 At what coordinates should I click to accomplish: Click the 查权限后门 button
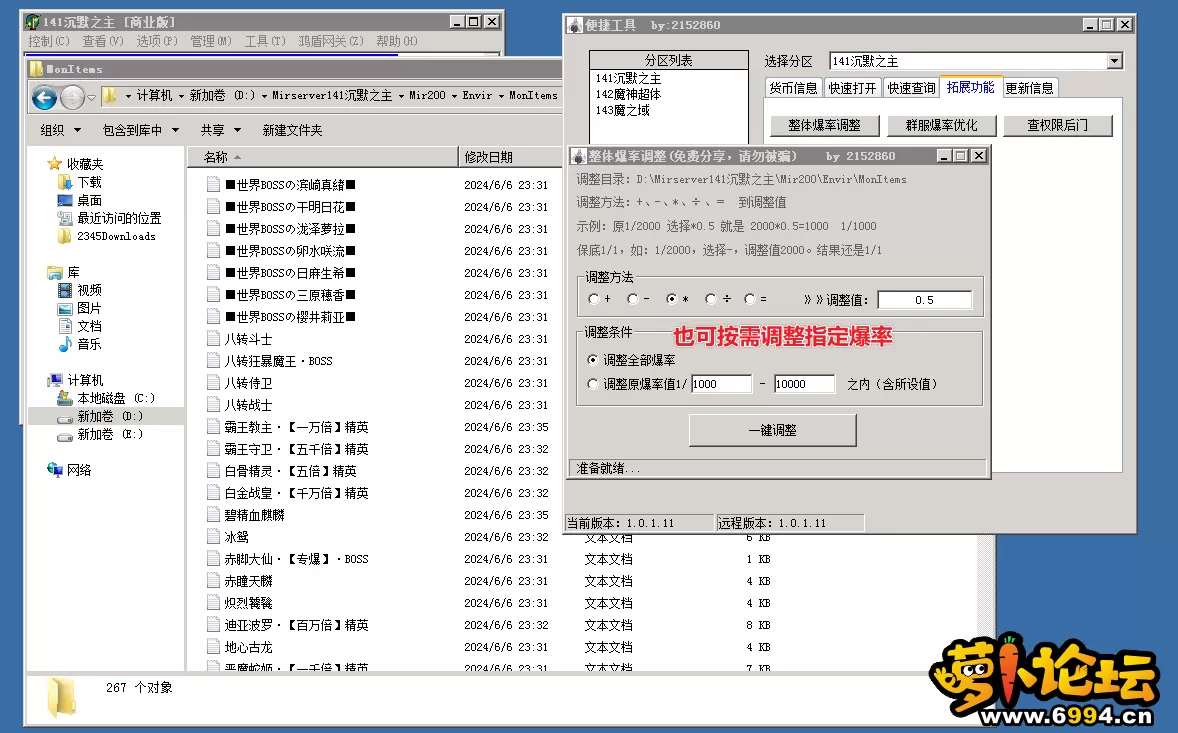coord(1057,125)
